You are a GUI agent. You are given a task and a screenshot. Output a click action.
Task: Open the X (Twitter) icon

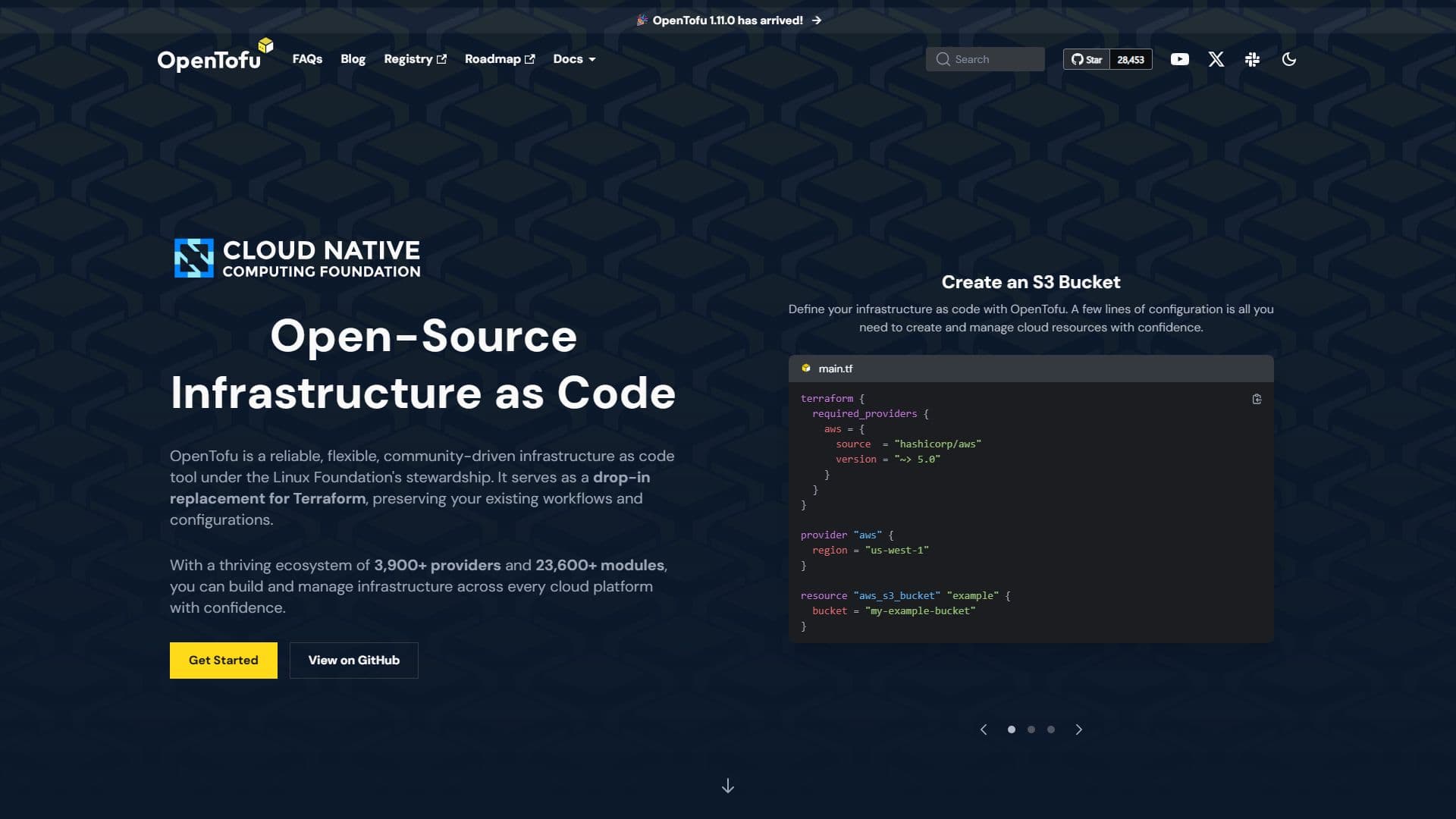point(1216,59)
